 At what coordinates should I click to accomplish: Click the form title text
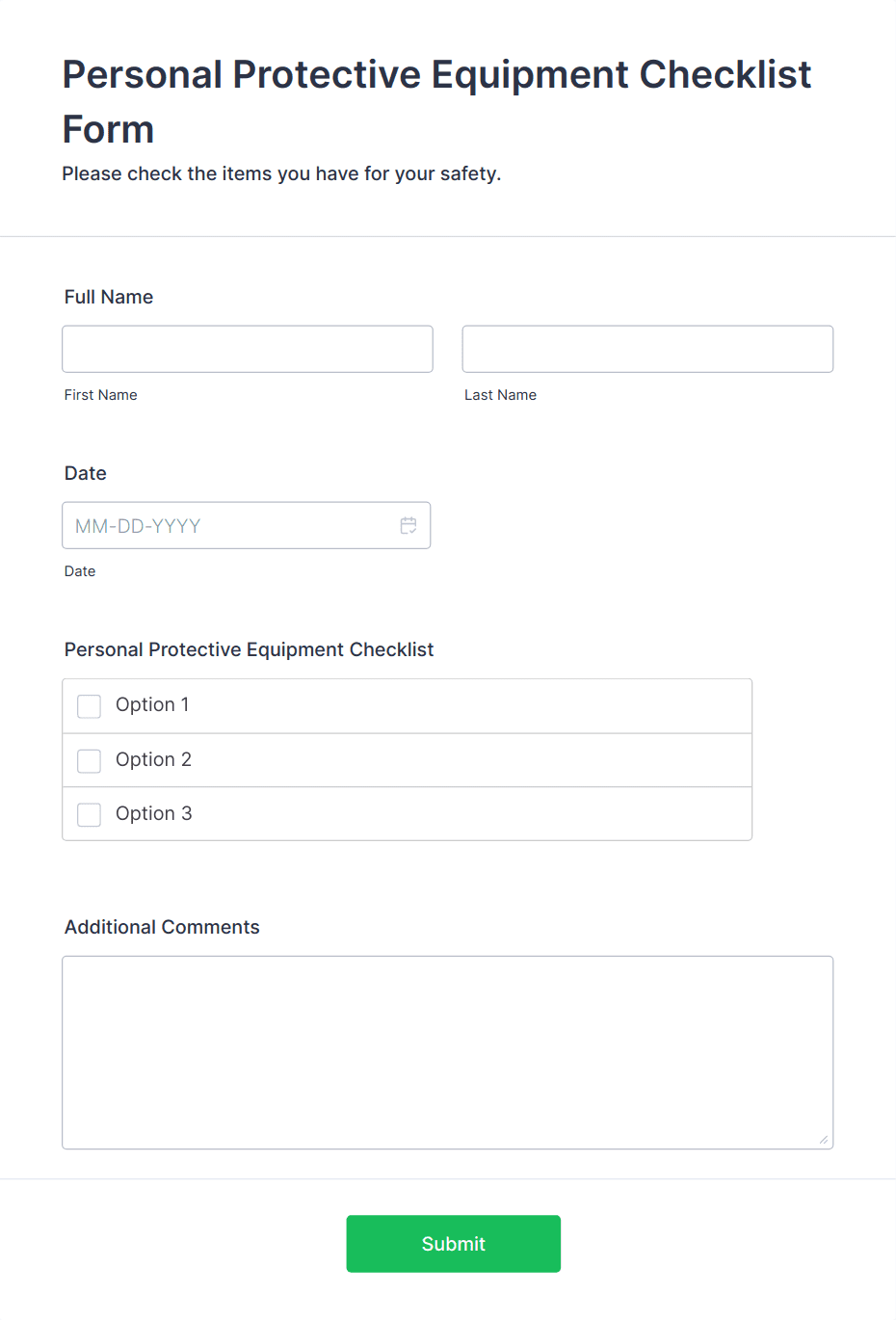[435, 101]
